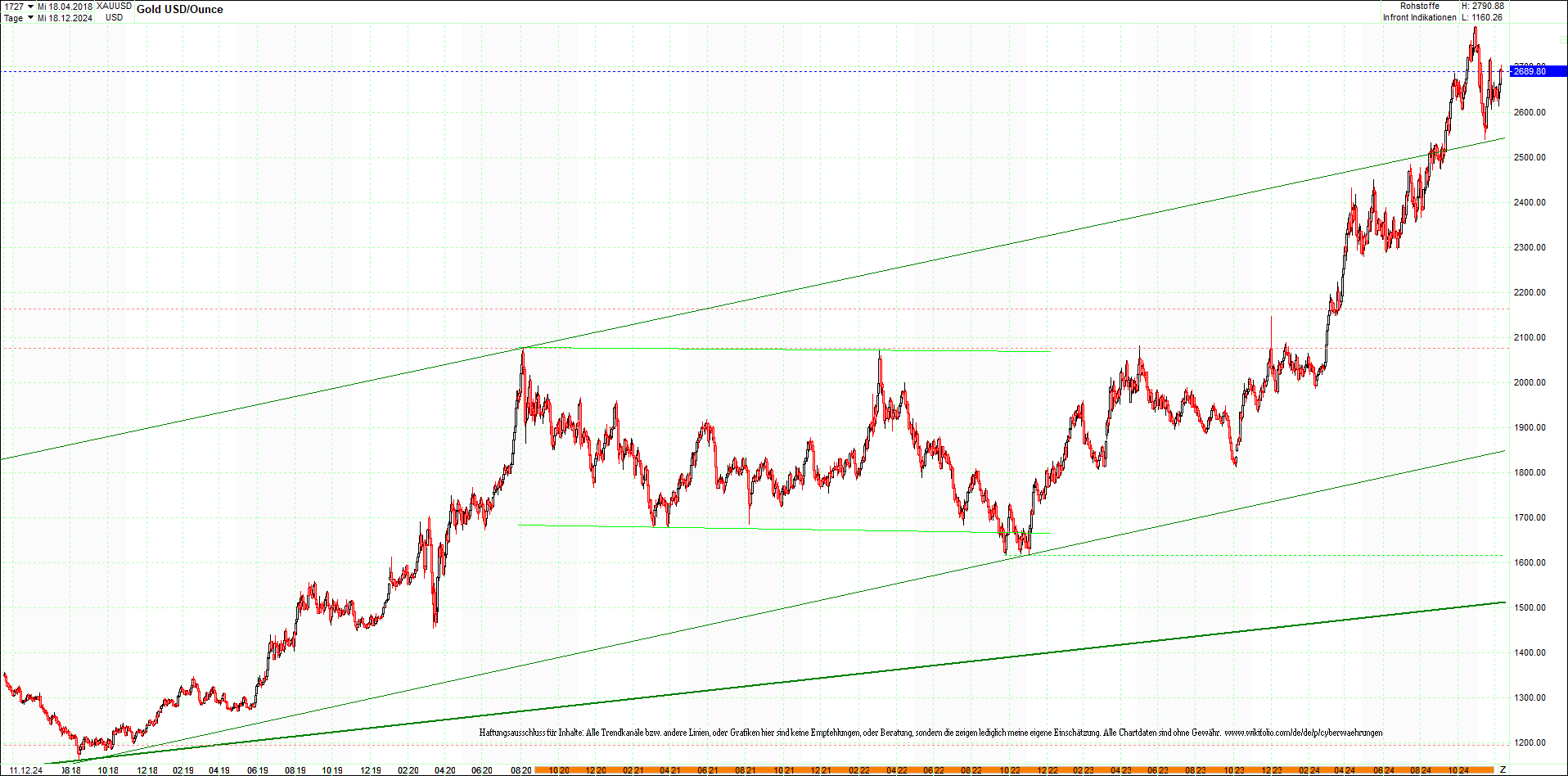Select the 'Gold USD/Ounce' chart title
Image resolution: width=1568 pixels, height=776 pixels.
coord(178,9)
